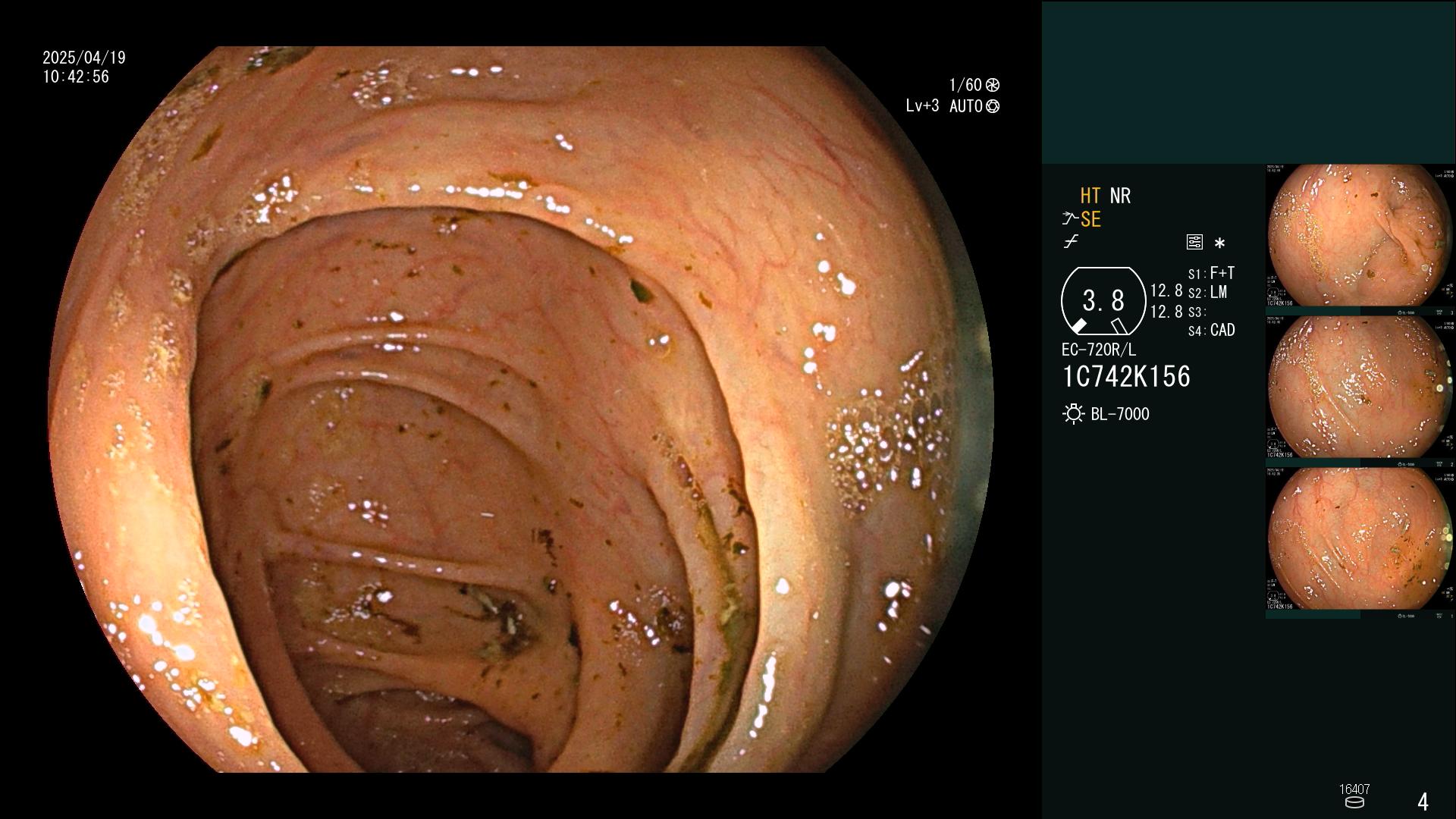Image resolution: width=1456 pixels, height=819 pixels.
Task: Click the remaining image count 16407
Action: pos(1354,789)
